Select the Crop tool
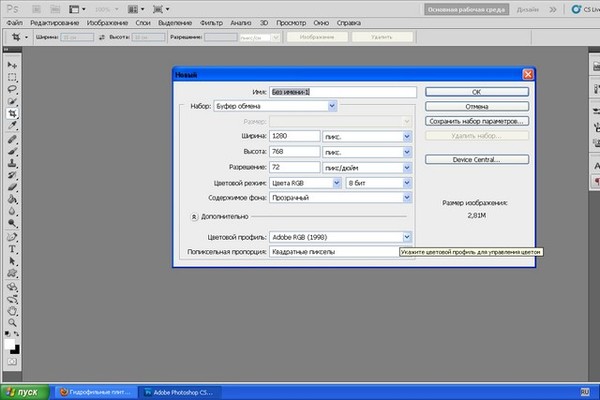The image size is (600, 400). pyautogui.click(x=13, y=113)
